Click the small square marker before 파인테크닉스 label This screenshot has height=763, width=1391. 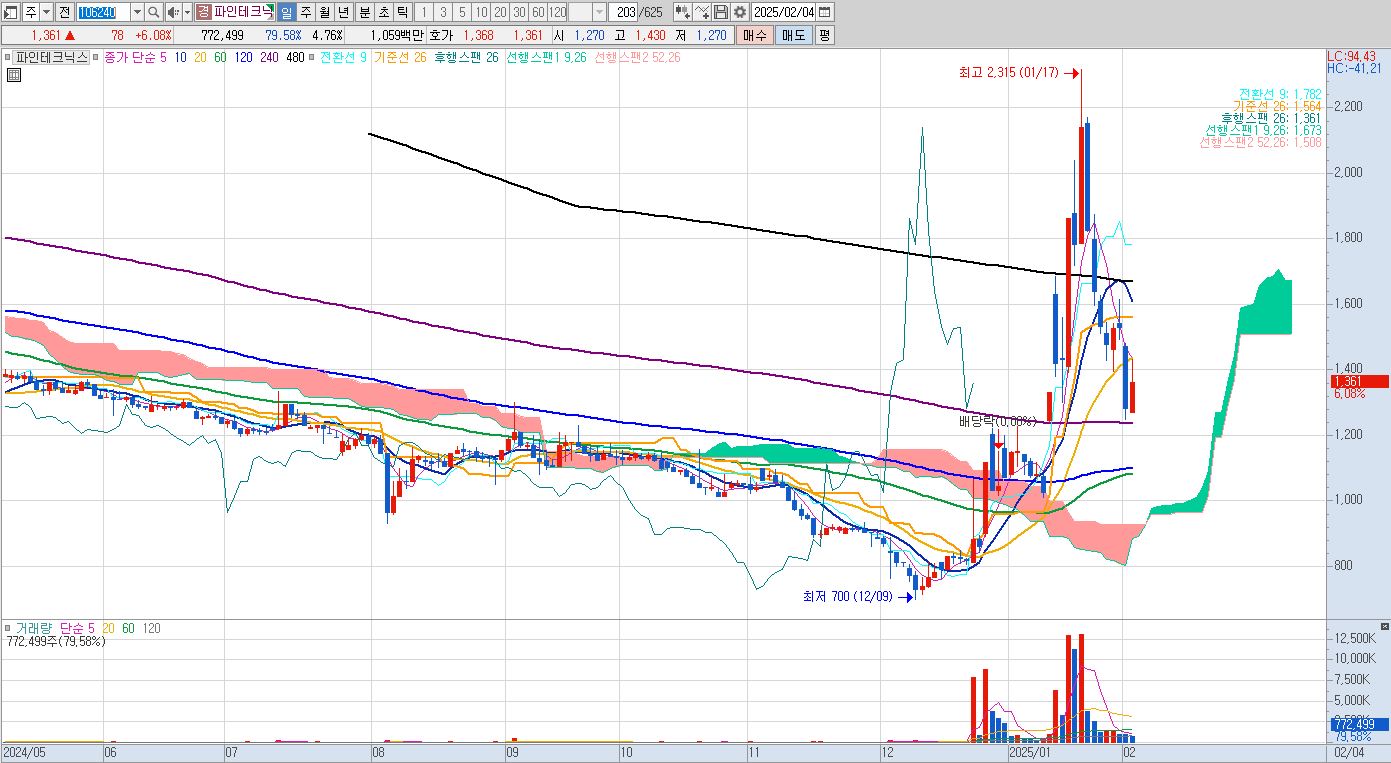point(8,58)
